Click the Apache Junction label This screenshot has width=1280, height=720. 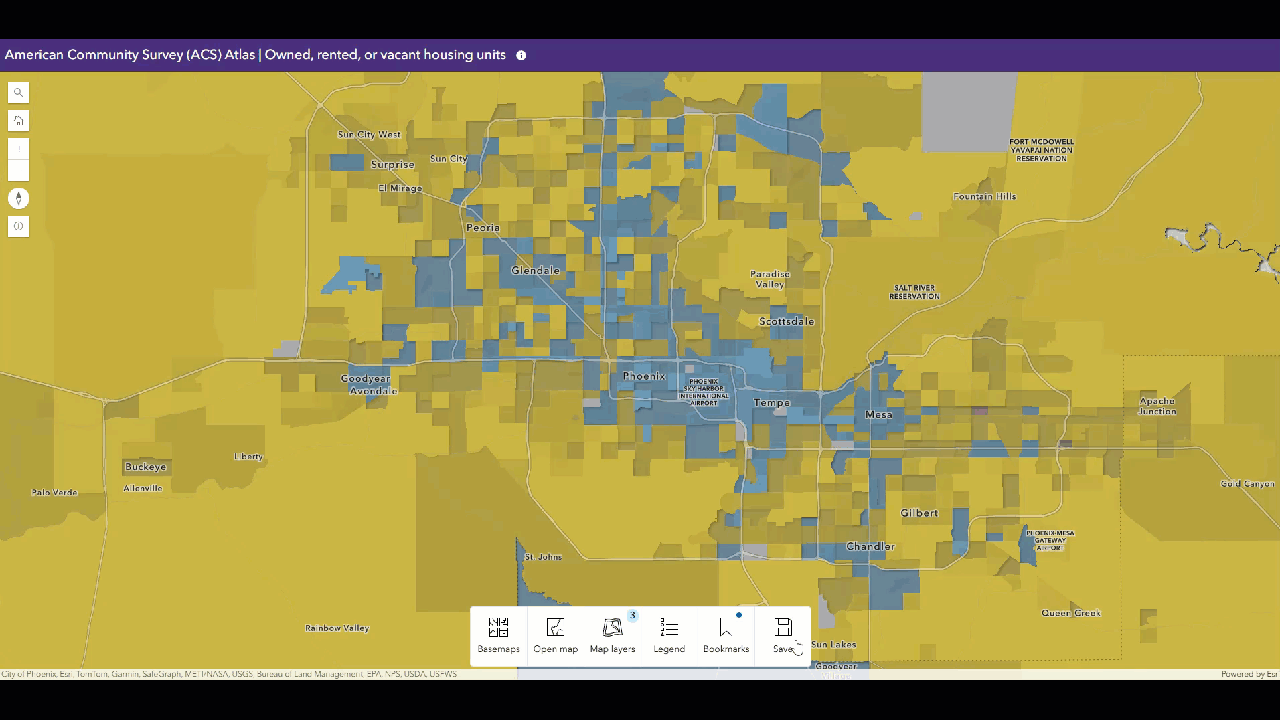pos(1157,406)
